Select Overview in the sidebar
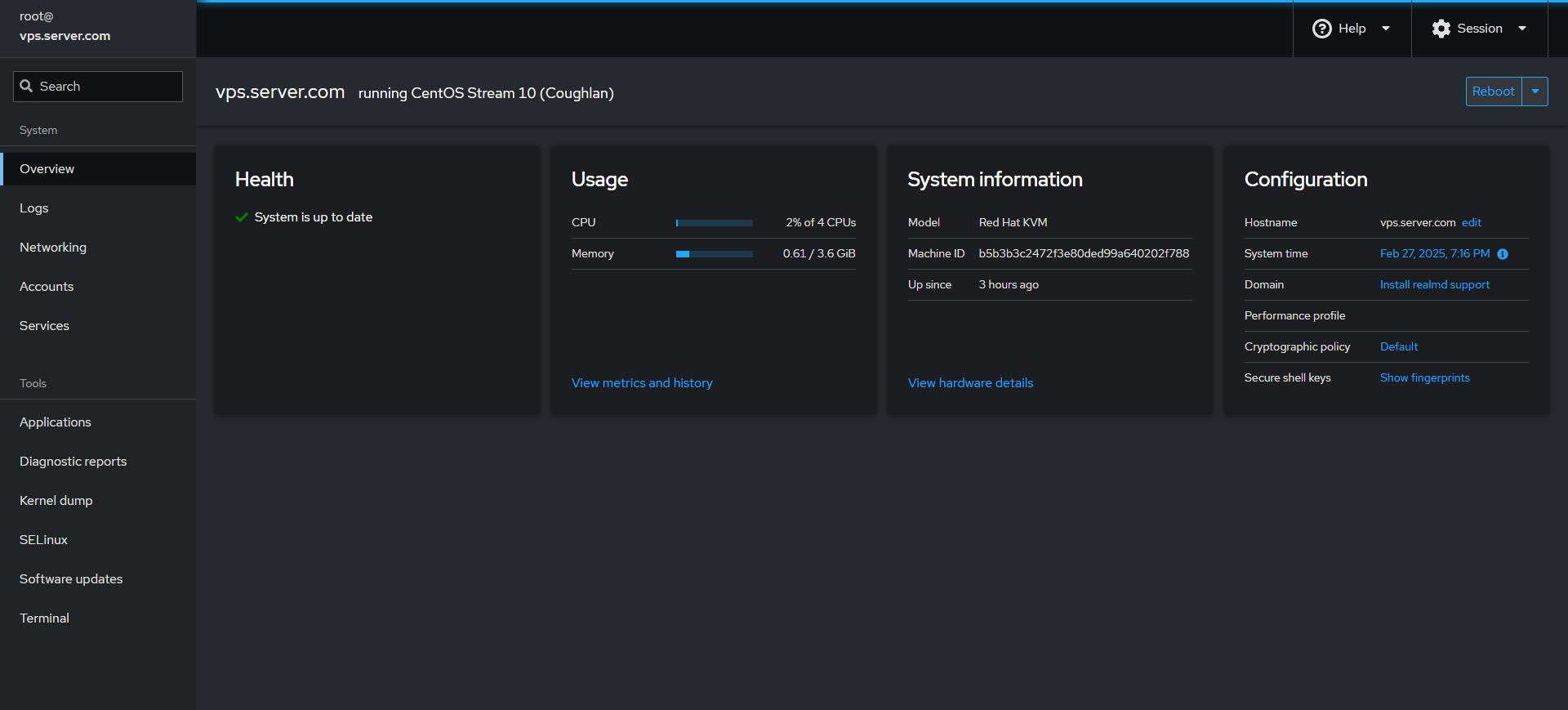Image resolution: width=1568 pixels, height=710 pixels. click(98, 169)
